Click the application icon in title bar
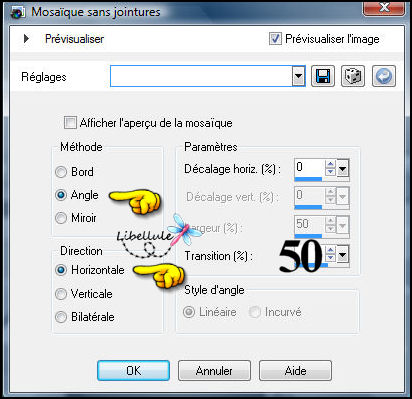This screenshot has width=412, height=399. 17,12
